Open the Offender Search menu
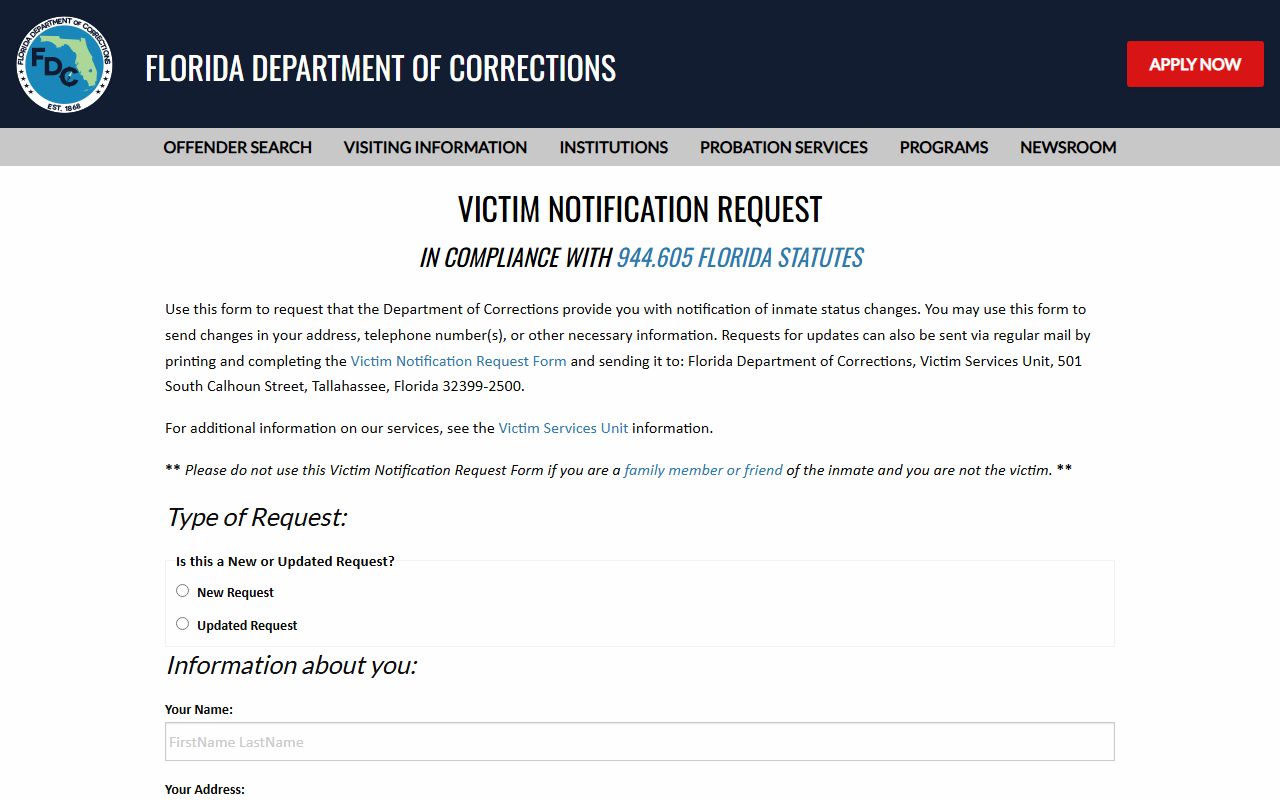1280x800 pixels. 238,147
